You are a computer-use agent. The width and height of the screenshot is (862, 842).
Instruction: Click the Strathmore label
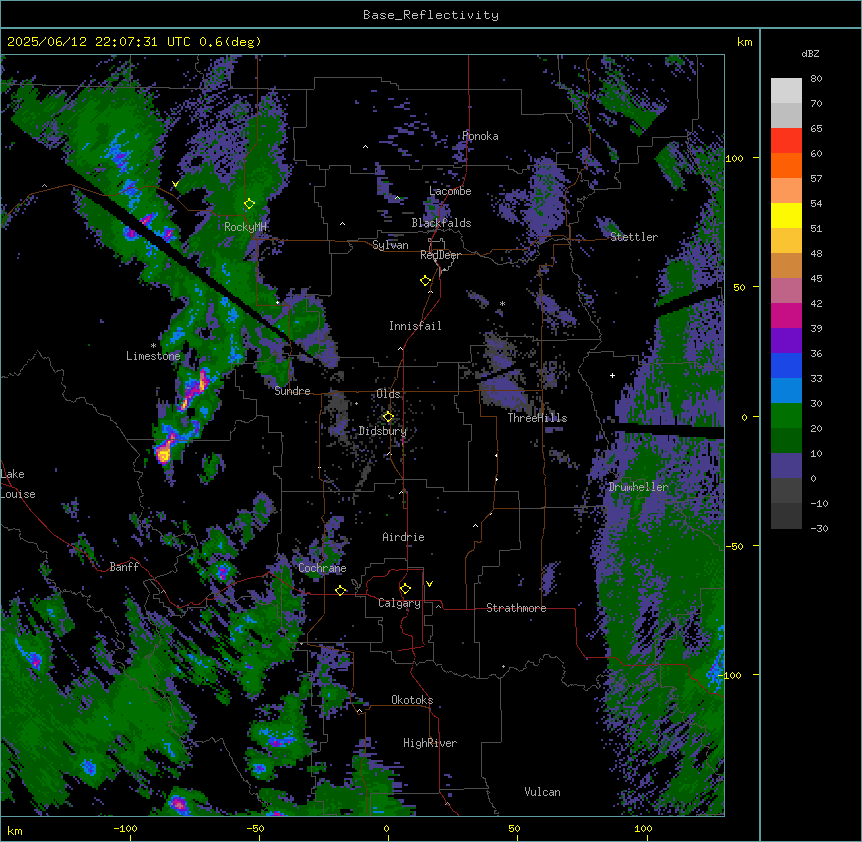click(516, 608)
